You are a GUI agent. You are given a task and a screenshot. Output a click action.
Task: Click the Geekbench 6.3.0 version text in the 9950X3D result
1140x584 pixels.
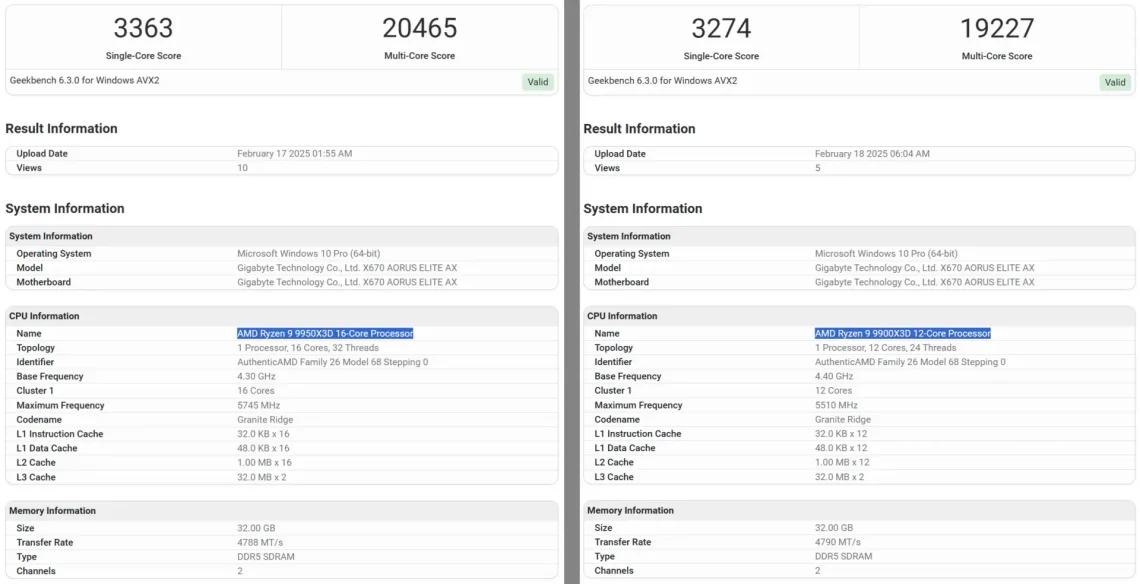pyautogui.click(x=84, y=81)
